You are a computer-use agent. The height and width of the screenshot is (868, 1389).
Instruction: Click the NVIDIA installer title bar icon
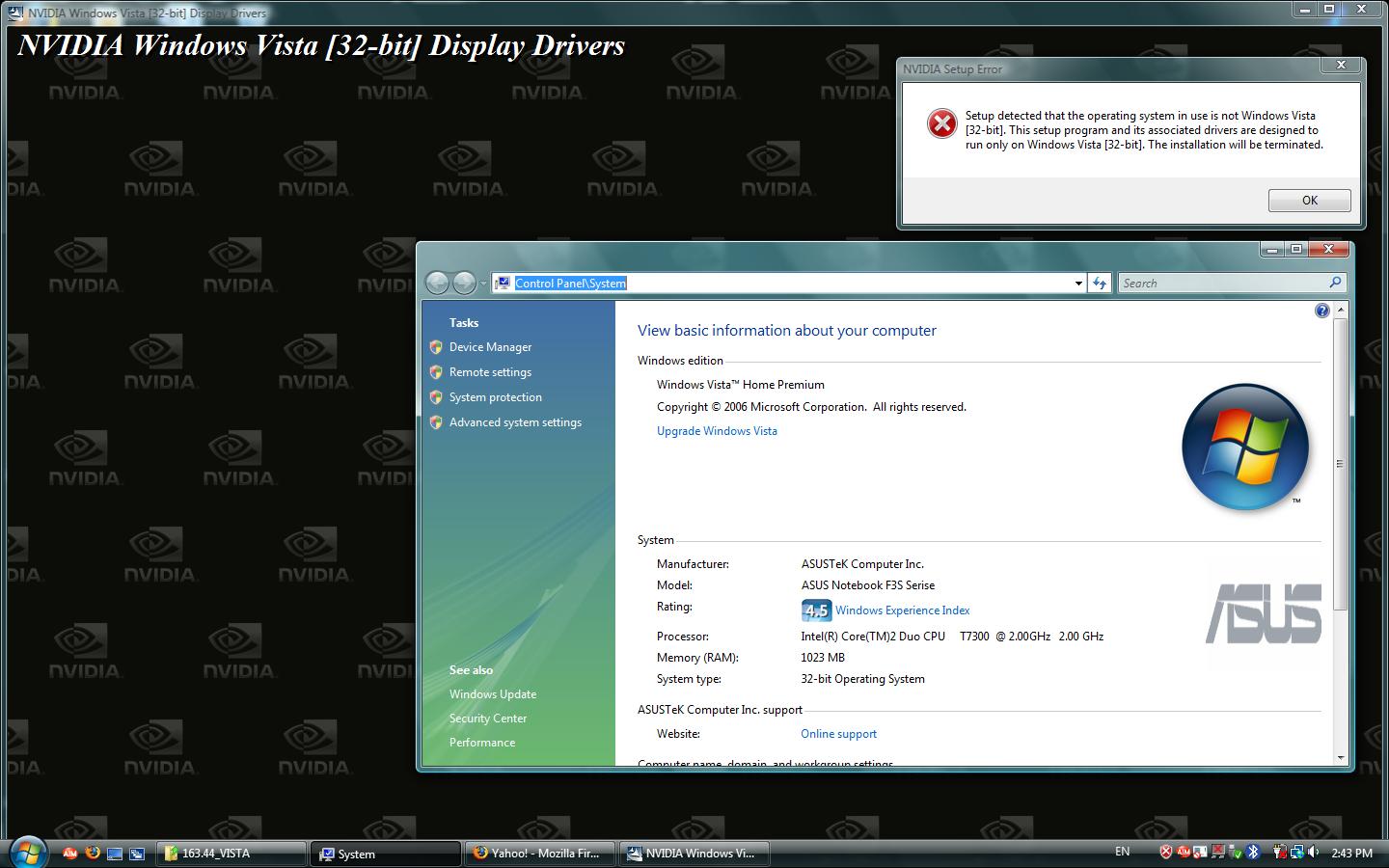pos(16,14)
